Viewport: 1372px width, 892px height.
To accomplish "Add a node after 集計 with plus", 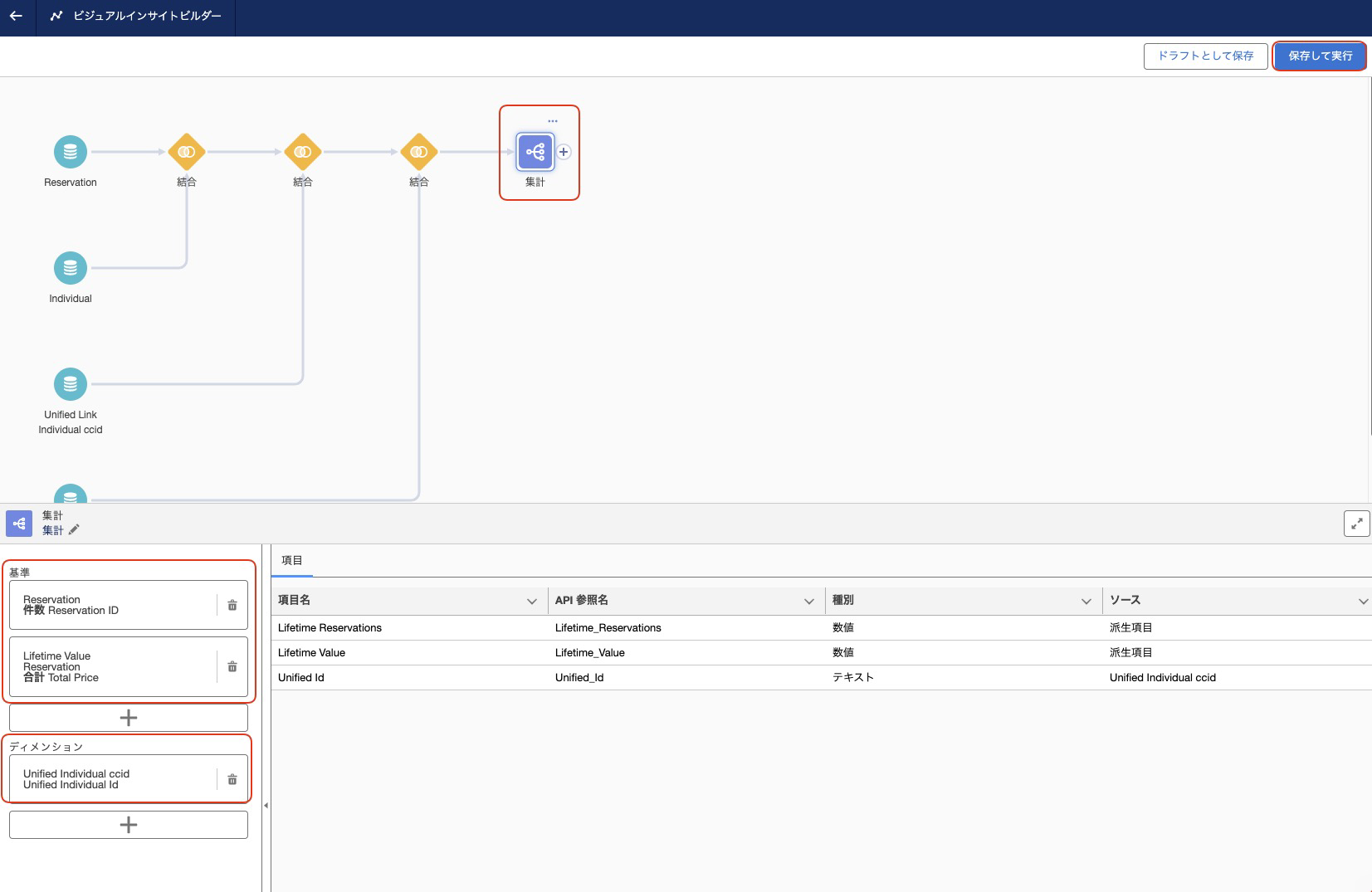I will tap(564, 152).
